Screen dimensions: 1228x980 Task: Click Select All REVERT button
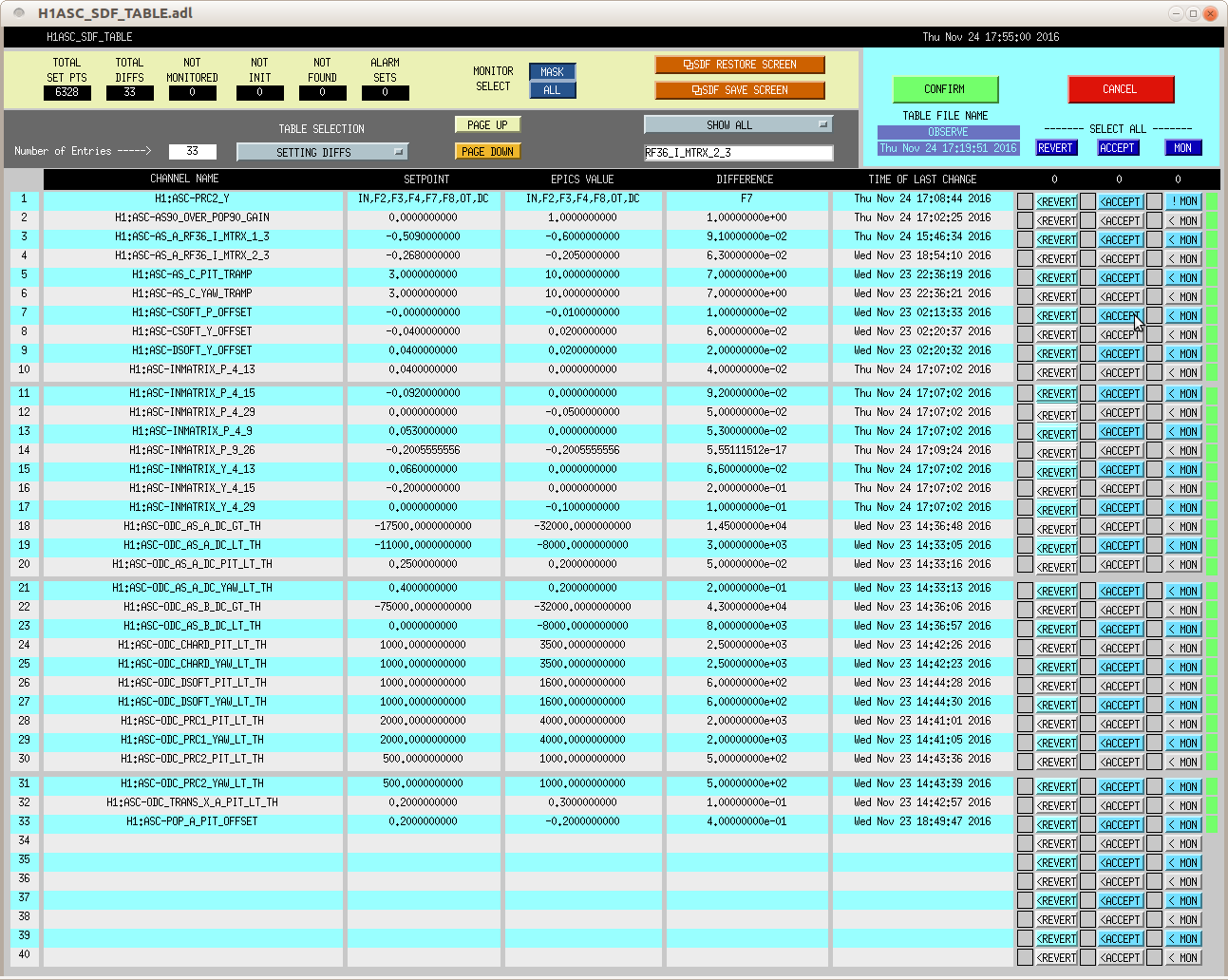(x=1055, y=148)
